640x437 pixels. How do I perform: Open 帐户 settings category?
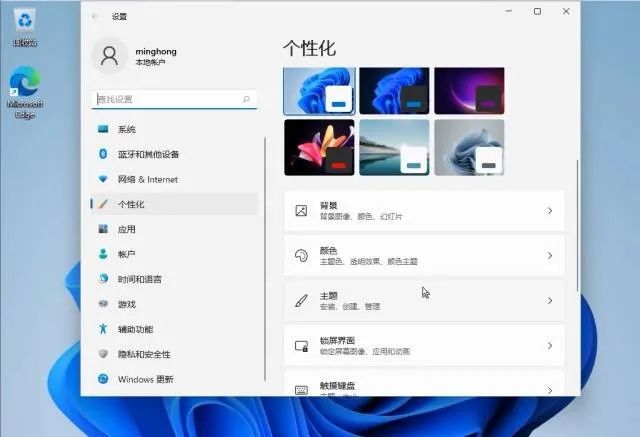click(x=175, y=254)
